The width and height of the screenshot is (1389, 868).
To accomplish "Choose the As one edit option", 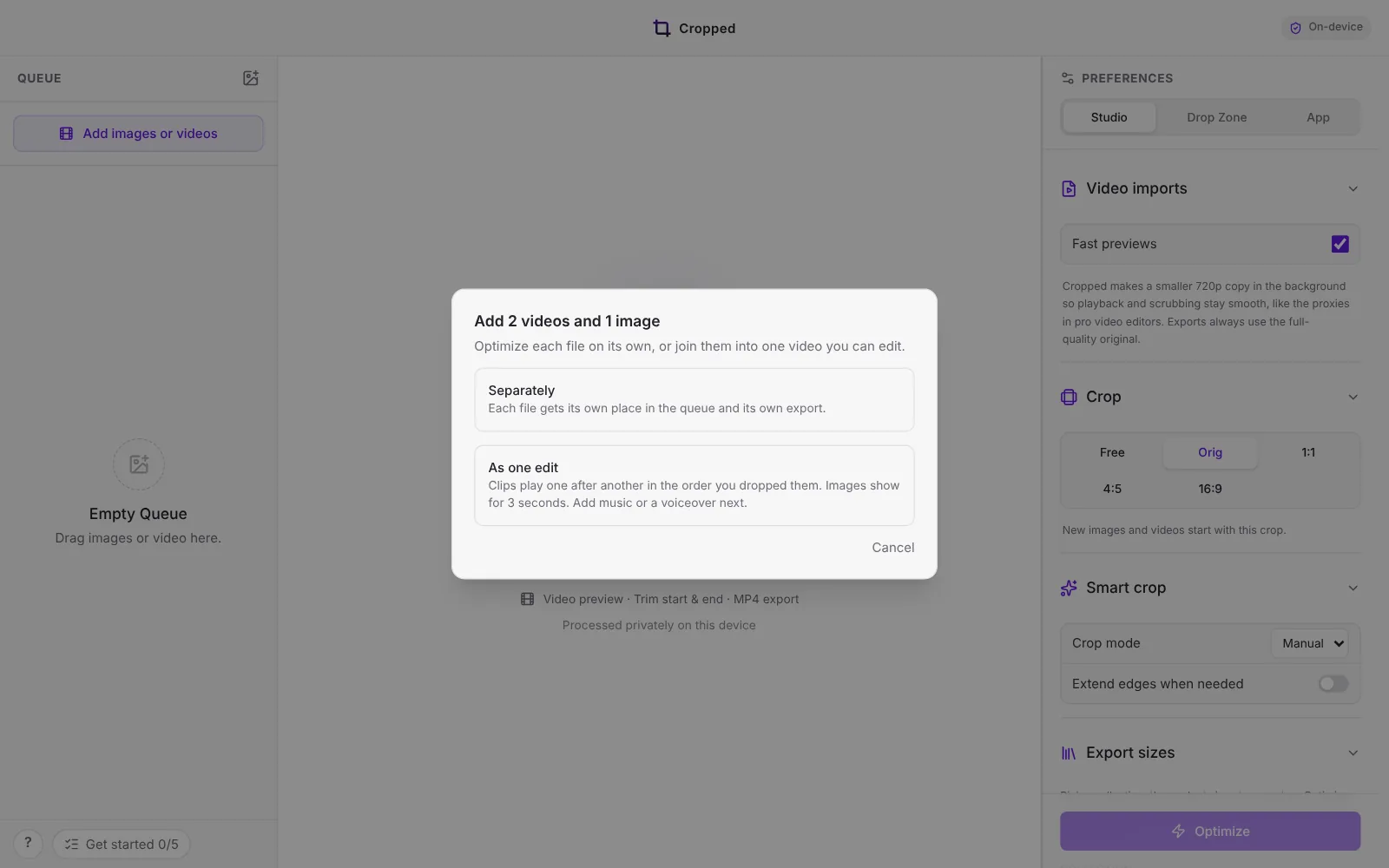I will pos(694,485).
